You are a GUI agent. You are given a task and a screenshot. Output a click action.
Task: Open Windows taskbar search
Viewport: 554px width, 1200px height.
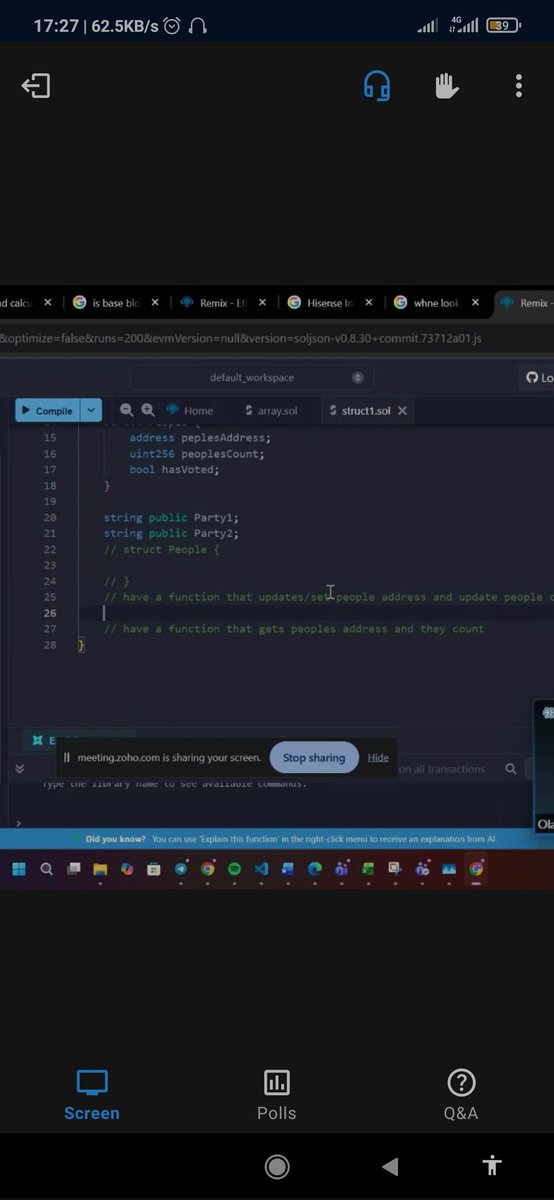(46, 869)
